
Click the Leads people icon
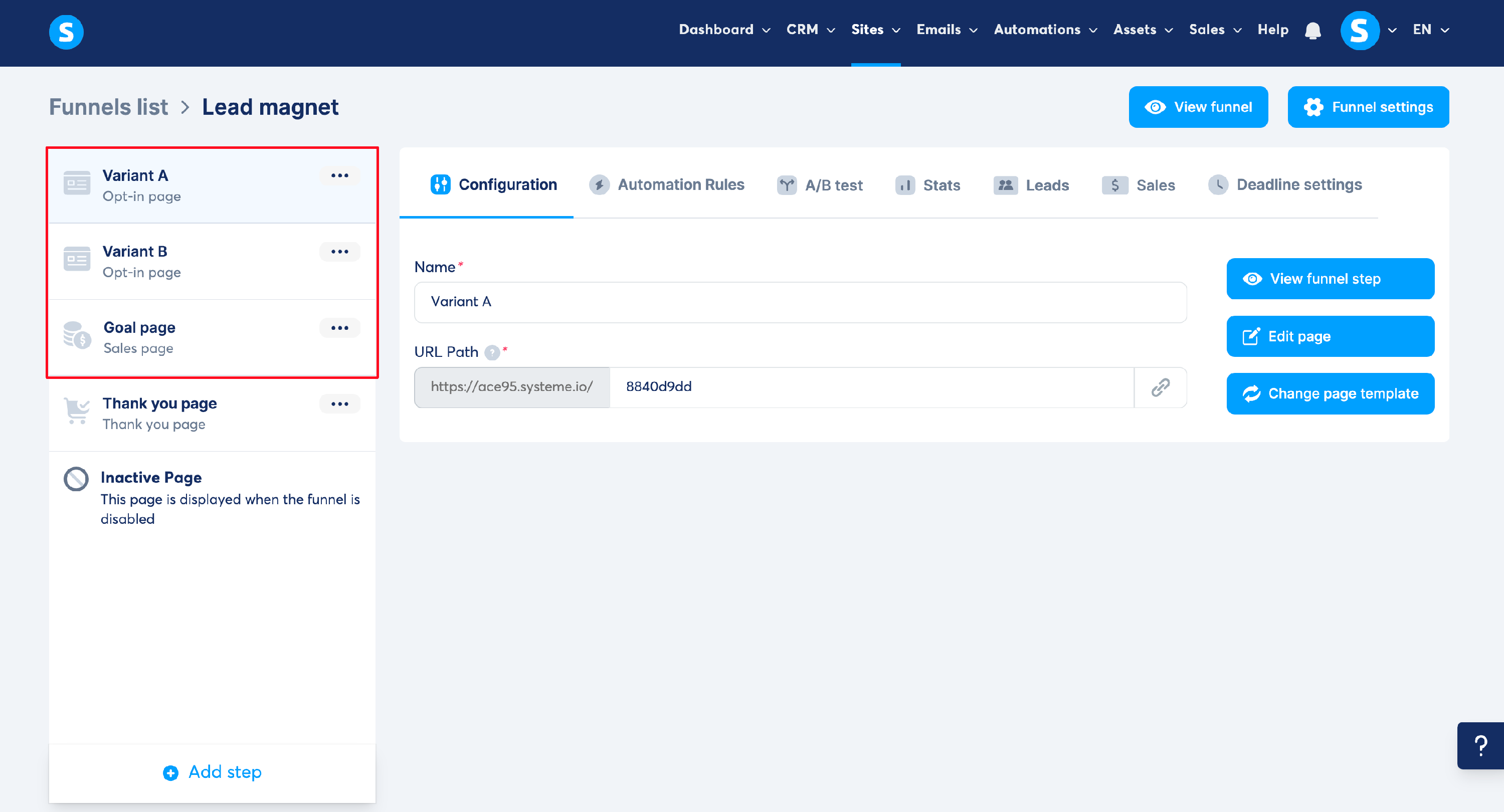[x=1005, y=185]
